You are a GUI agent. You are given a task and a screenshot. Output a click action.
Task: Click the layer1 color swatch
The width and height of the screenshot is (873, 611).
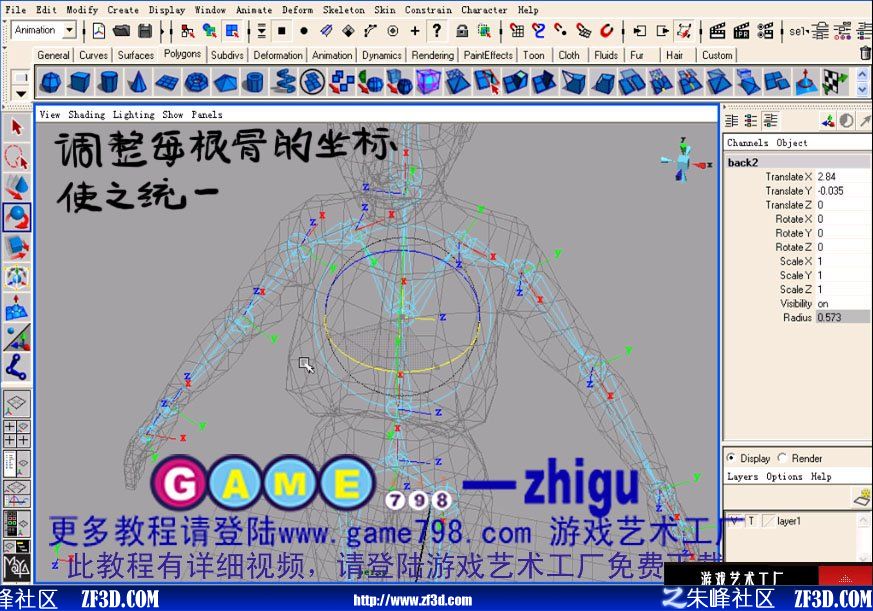coord(768,521)
